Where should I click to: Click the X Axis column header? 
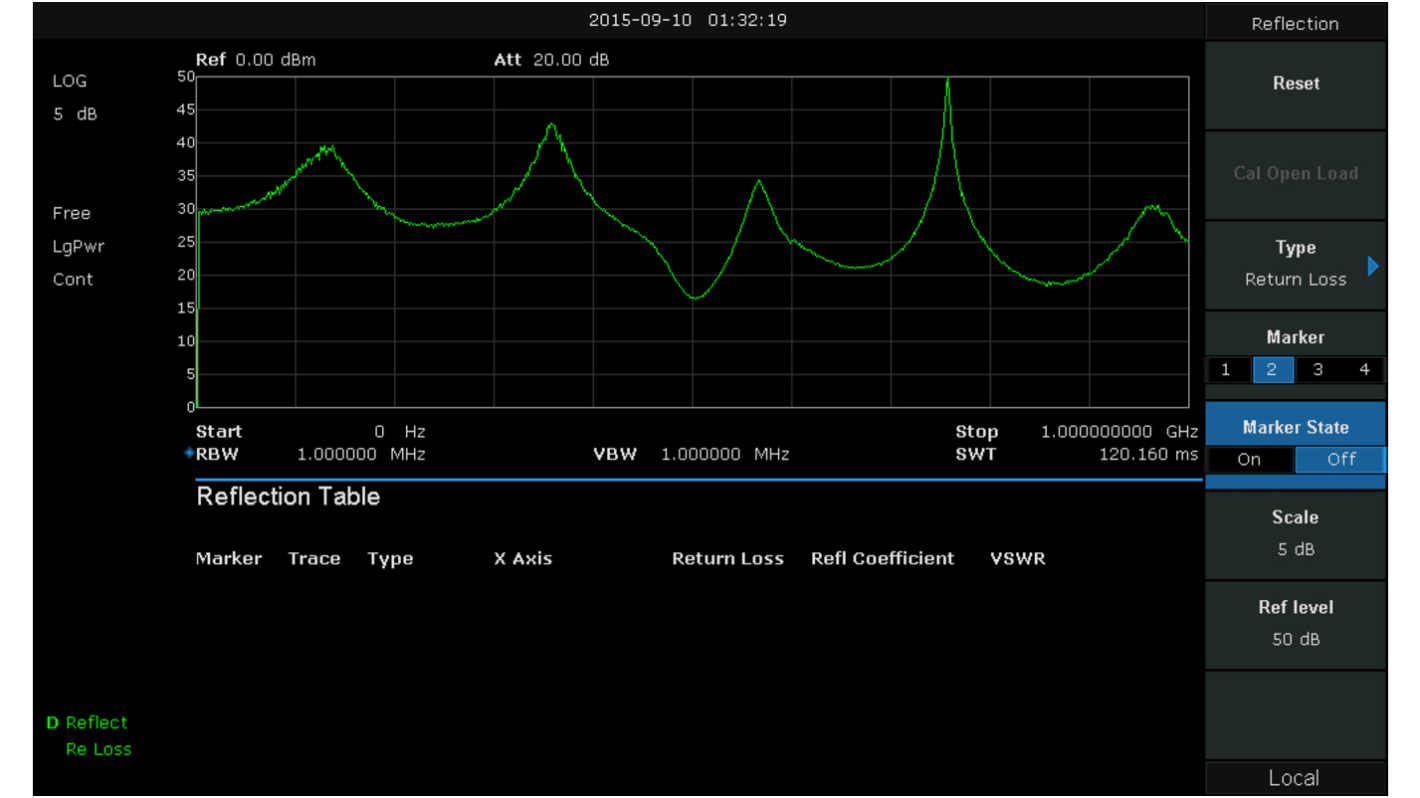pos(523,559)
